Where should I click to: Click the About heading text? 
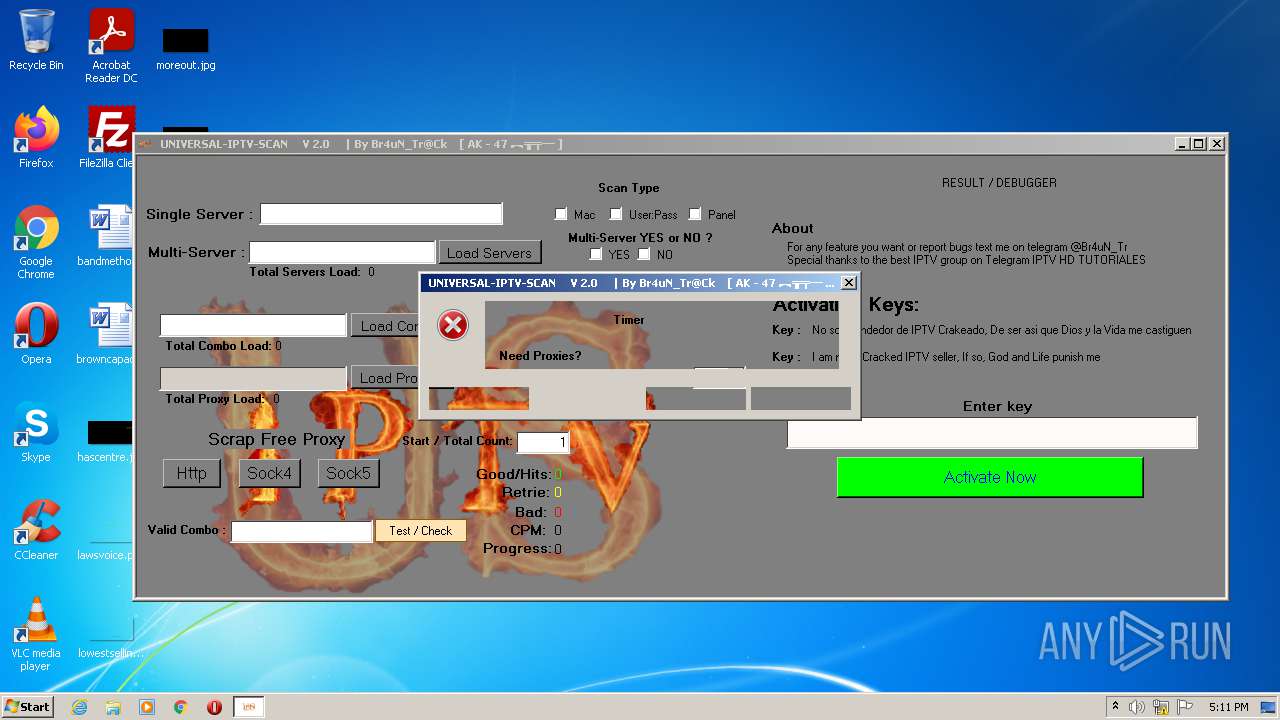pos(793,228)
